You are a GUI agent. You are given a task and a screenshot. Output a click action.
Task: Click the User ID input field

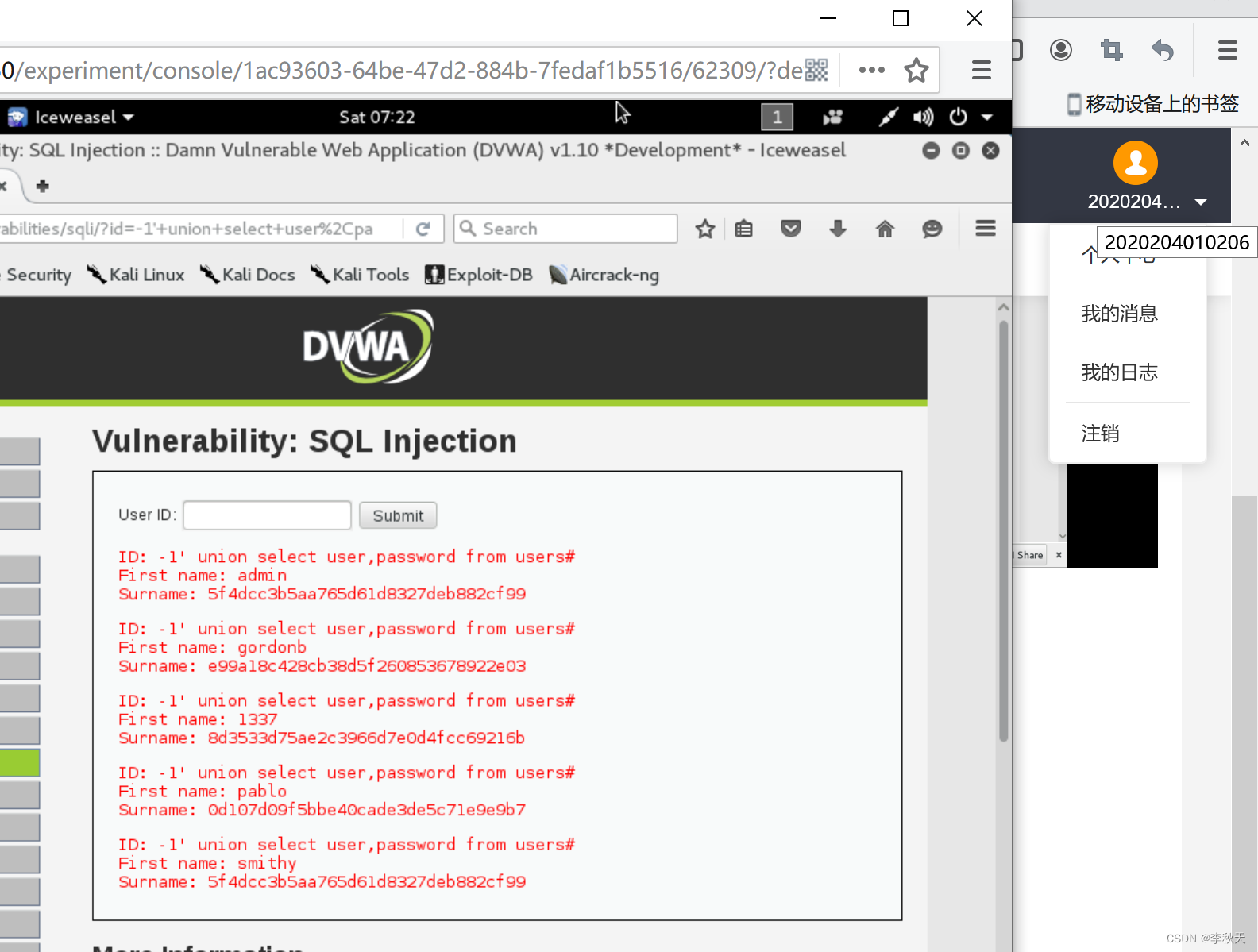coord(267,515)
